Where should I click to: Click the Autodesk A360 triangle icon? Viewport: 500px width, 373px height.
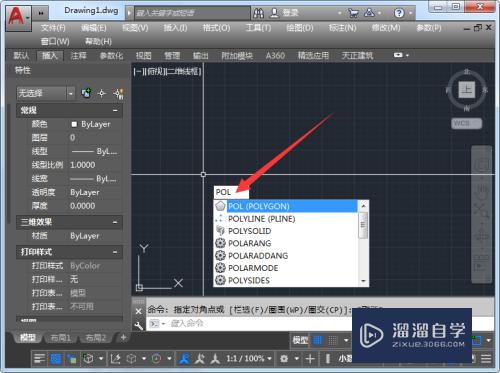[369, 13]
